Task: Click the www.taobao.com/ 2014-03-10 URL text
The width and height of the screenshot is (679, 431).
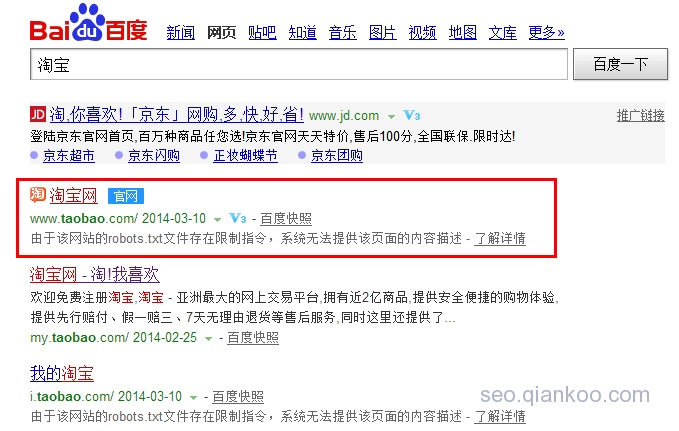Action: click(x=118, y=218)
